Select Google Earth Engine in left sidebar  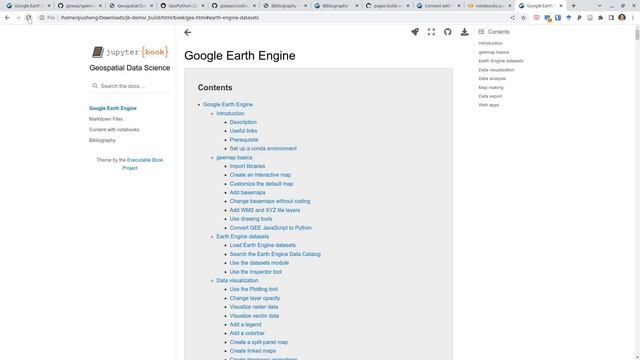(x=113, y=108)
